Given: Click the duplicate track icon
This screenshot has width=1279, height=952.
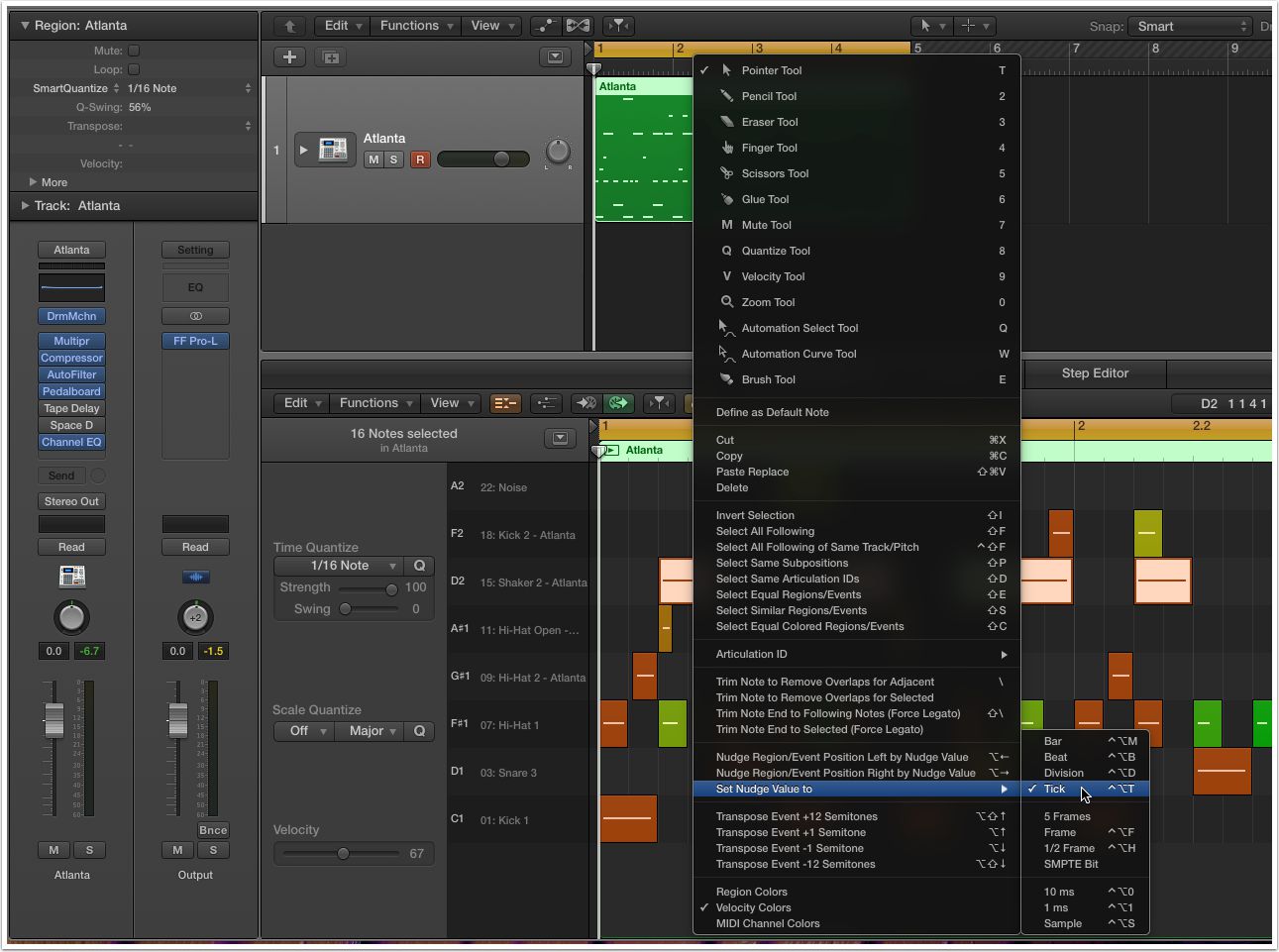Looking at the screenshot, I should click(331, 57).
